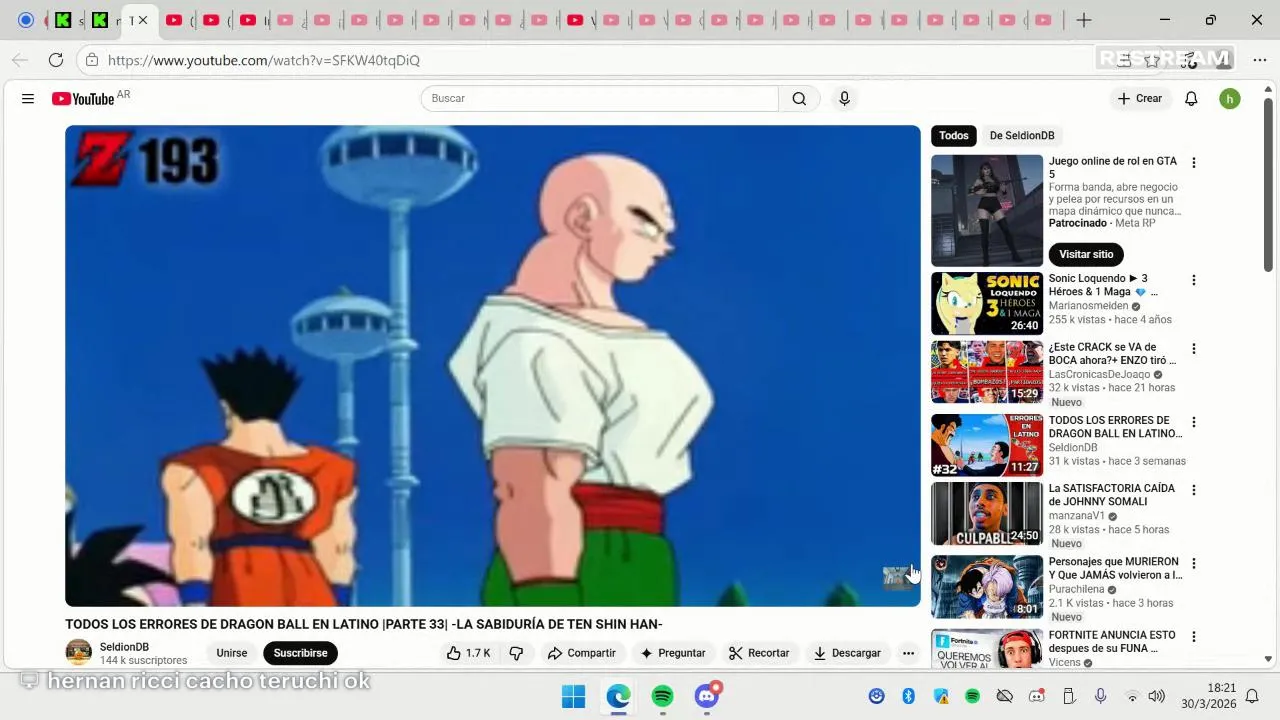Click the Unirse button
Screen dimensions: 1280x720
coord(232,653)
